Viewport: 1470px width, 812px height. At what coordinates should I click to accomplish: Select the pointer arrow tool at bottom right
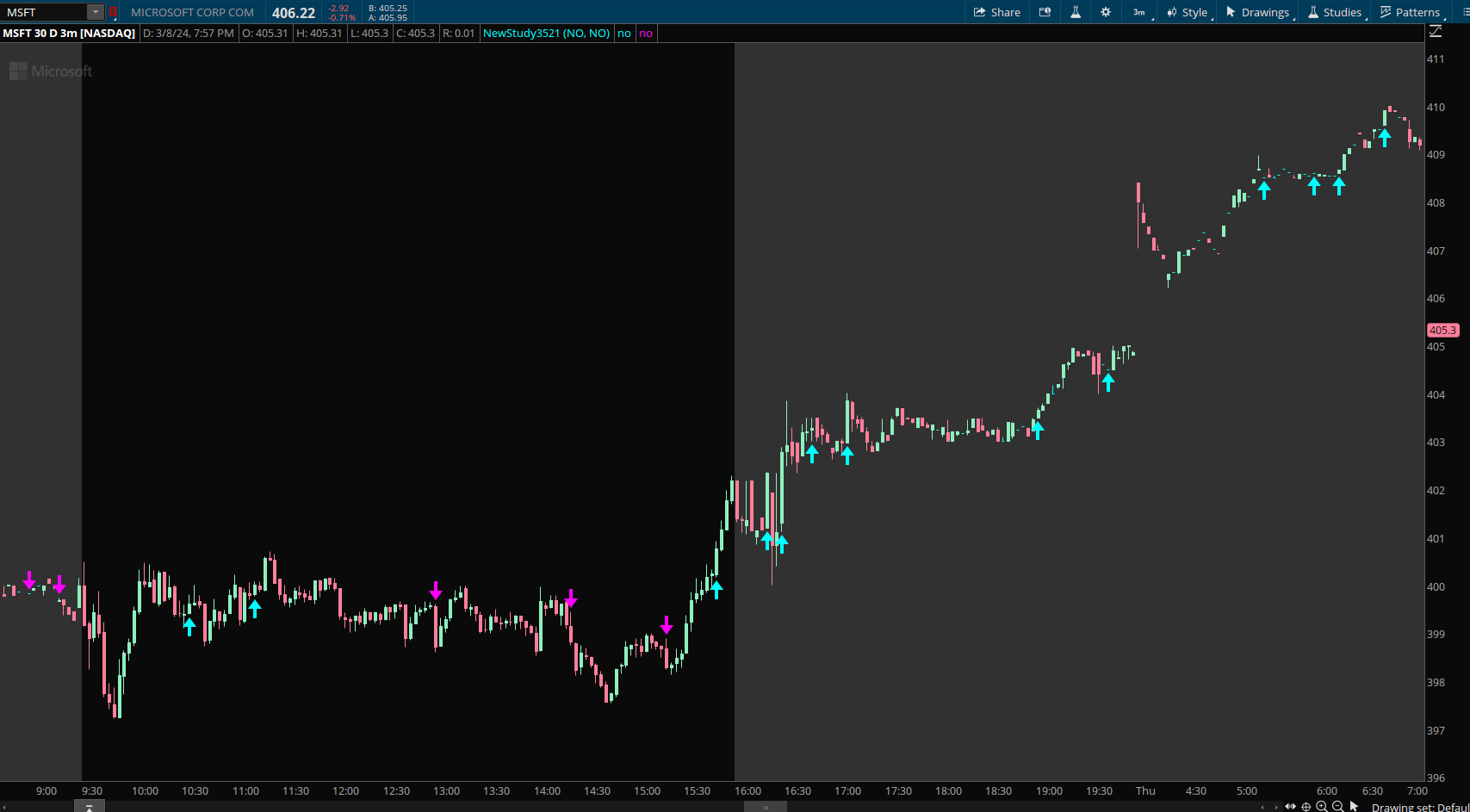click(1354, 806)
